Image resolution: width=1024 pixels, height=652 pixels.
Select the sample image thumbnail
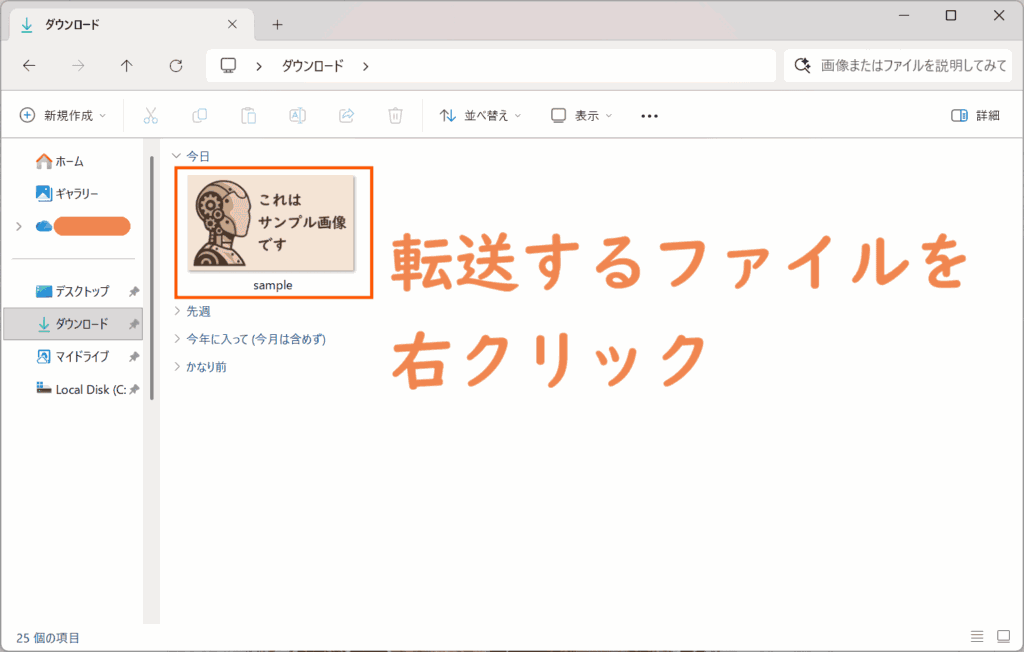(272, 224)
